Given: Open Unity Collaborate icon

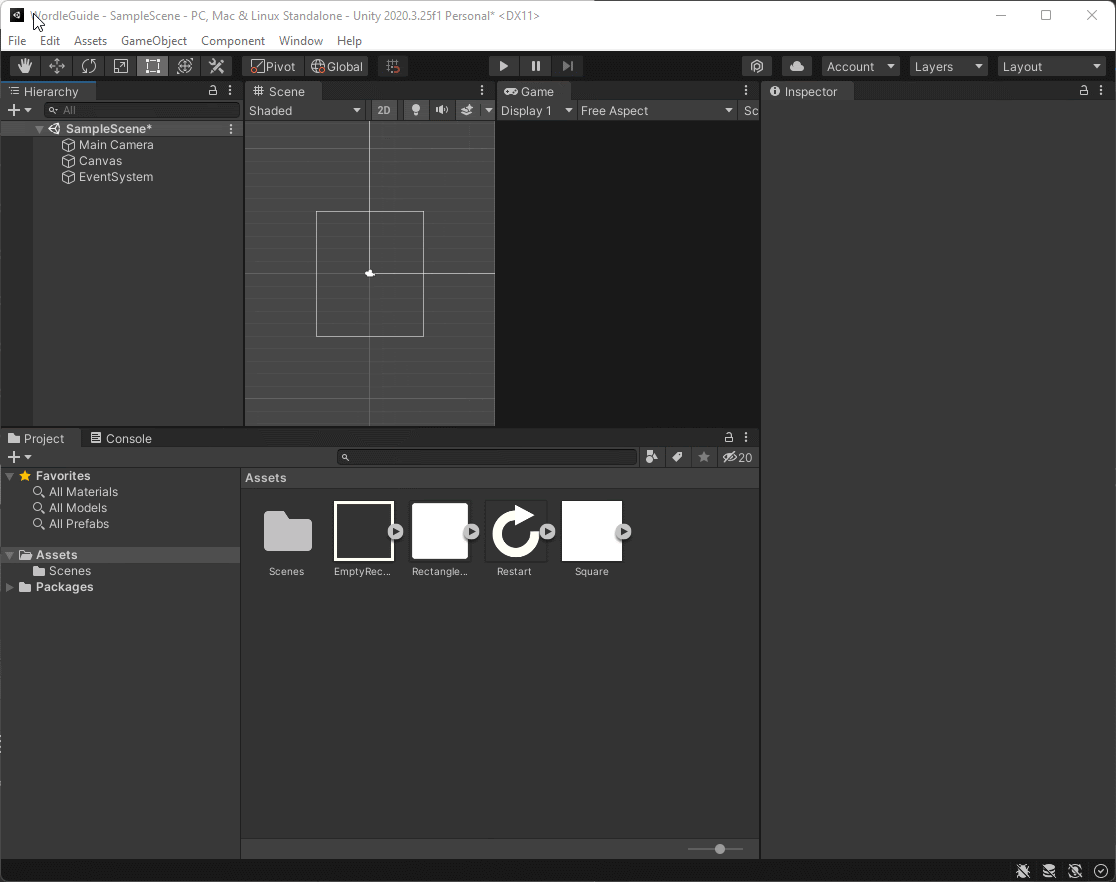Looking at the screenshot, I should coord(757,66).
